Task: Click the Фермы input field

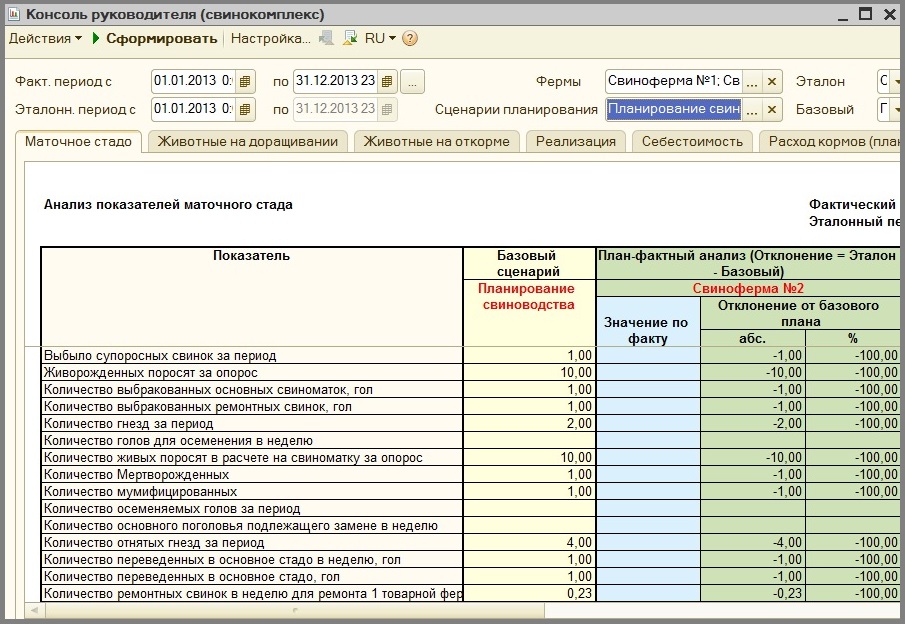Action: (x=674, y=81)
